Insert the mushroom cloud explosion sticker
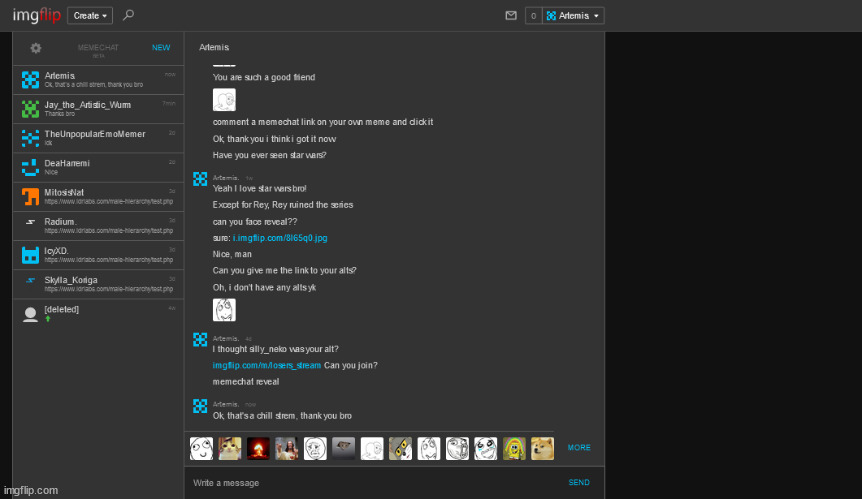This screenshot has width=862, height=499. (x=258, y=448)
